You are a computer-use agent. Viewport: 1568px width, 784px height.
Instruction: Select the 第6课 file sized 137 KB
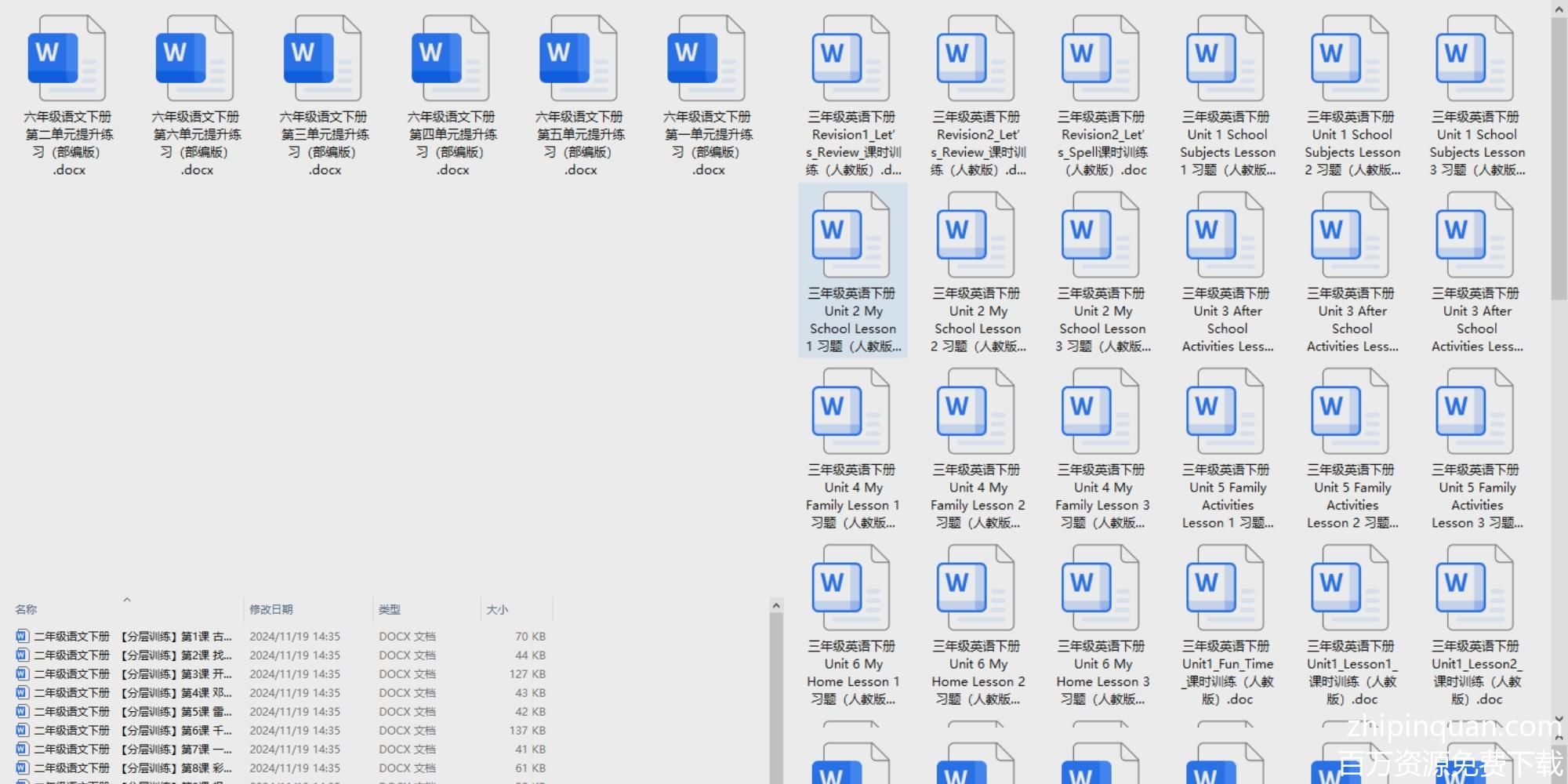(125, 731)
